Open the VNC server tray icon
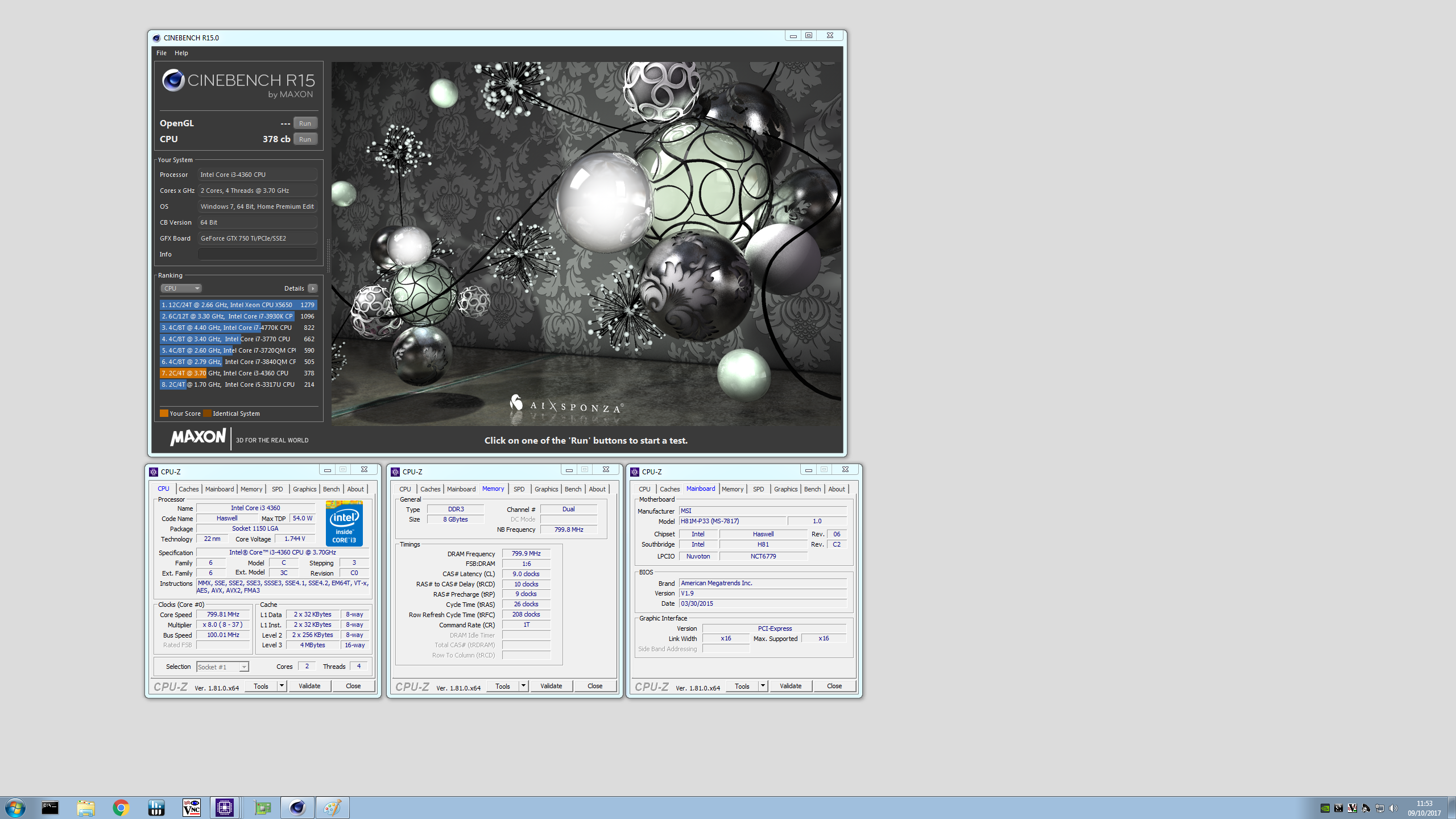 1352,808
